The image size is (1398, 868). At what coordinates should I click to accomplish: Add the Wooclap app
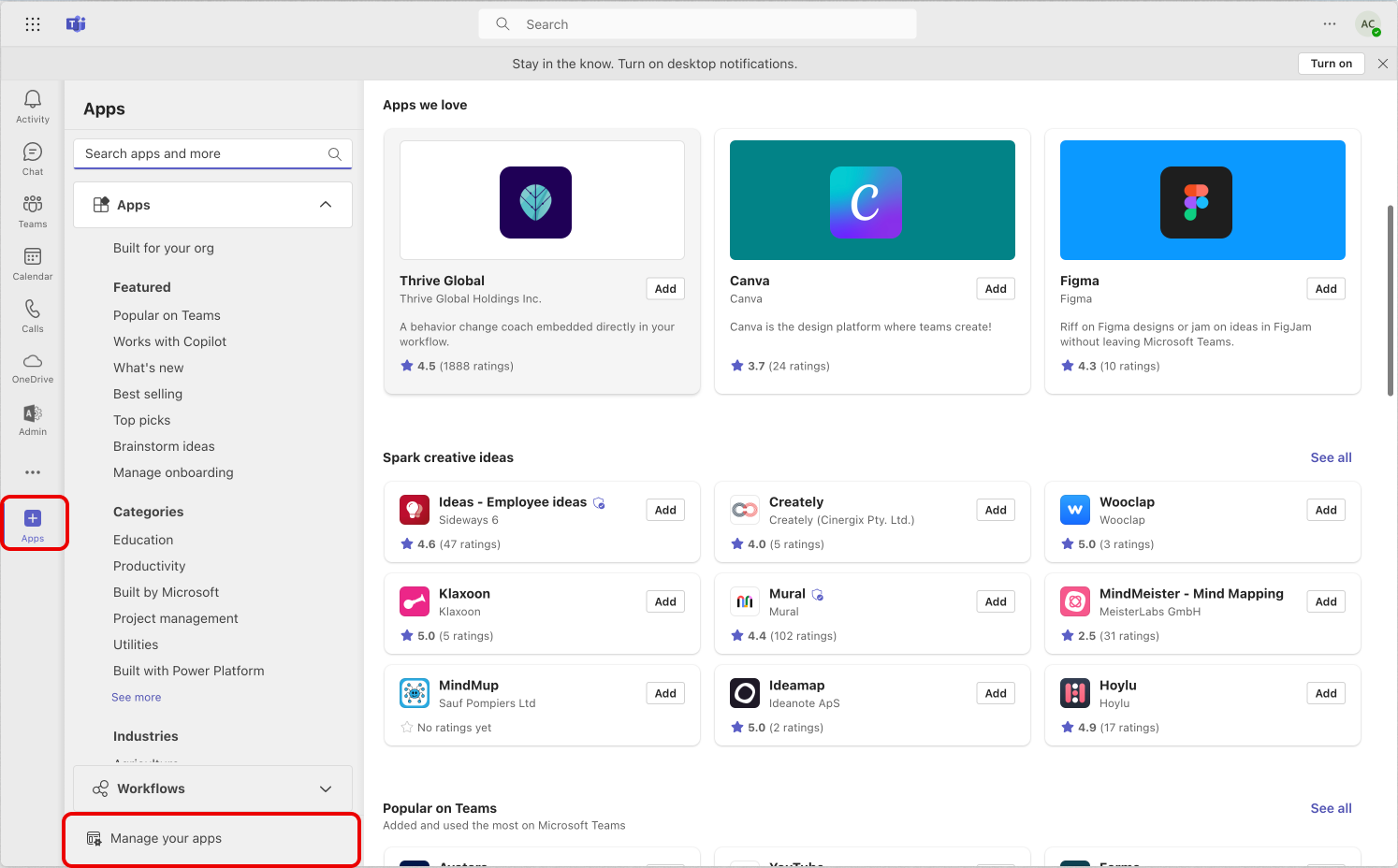coord(1326,510)
